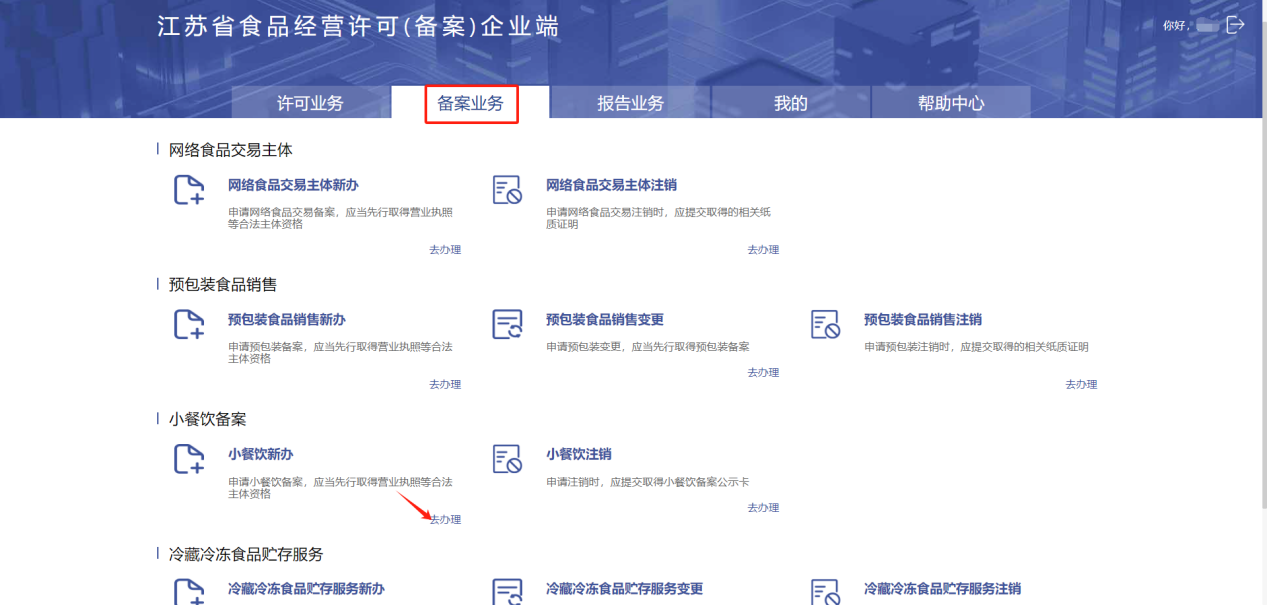Click the 小餐饮注销 cancel icon
This screenshot has width=1267, height=605.
pyautogui.click(x=507, y=459)
